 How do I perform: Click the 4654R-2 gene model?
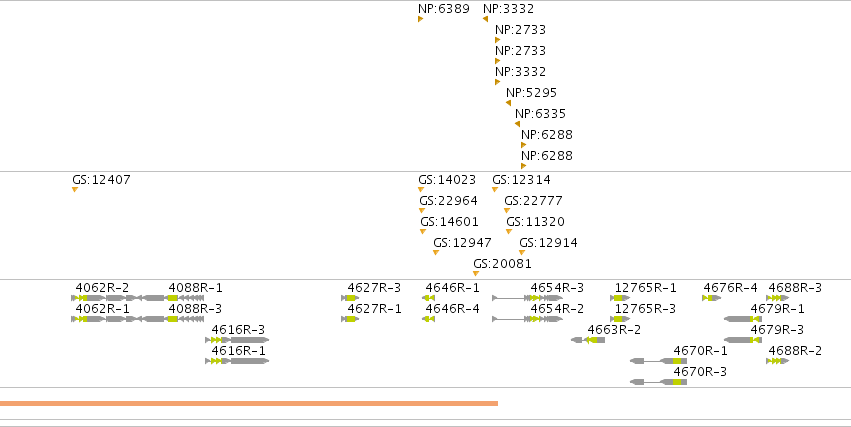pyautogui.click(x=528, y=319)
